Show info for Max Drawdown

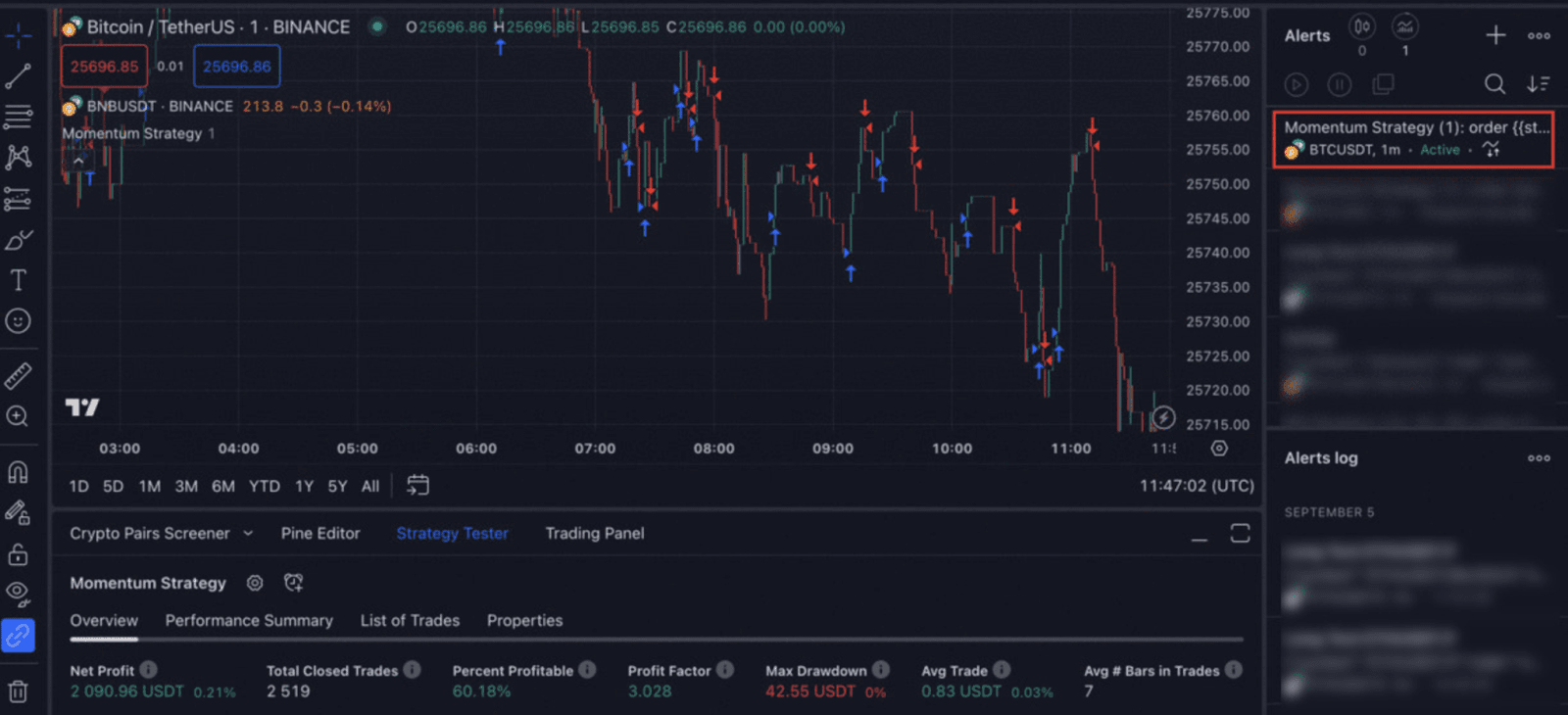(881, 670)
